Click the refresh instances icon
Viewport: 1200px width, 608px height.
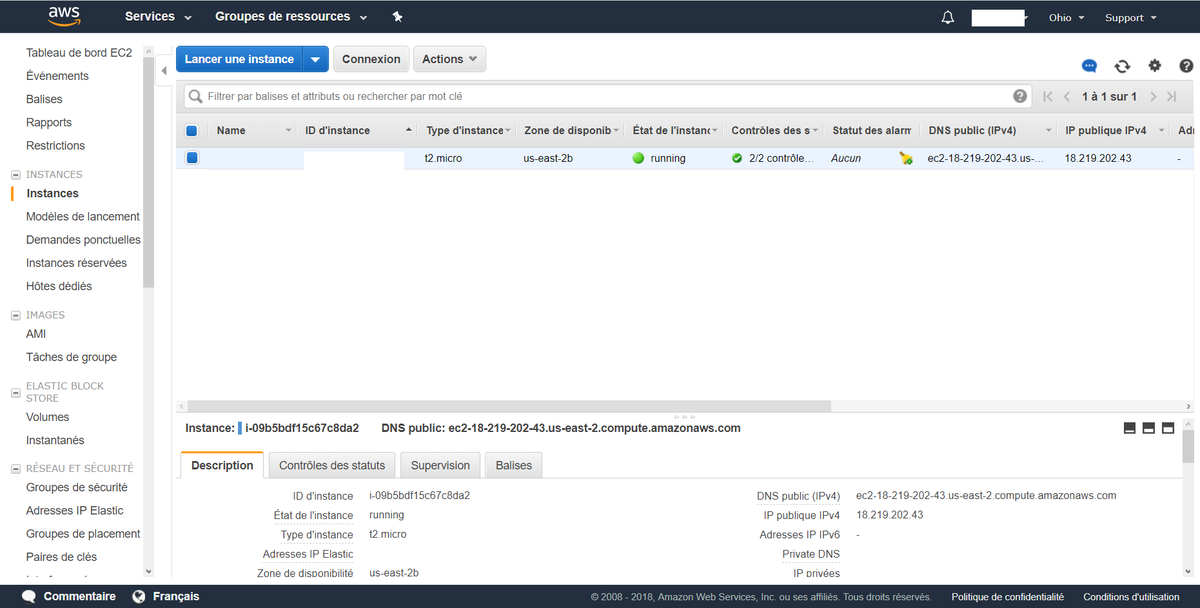pos(1122,66)
